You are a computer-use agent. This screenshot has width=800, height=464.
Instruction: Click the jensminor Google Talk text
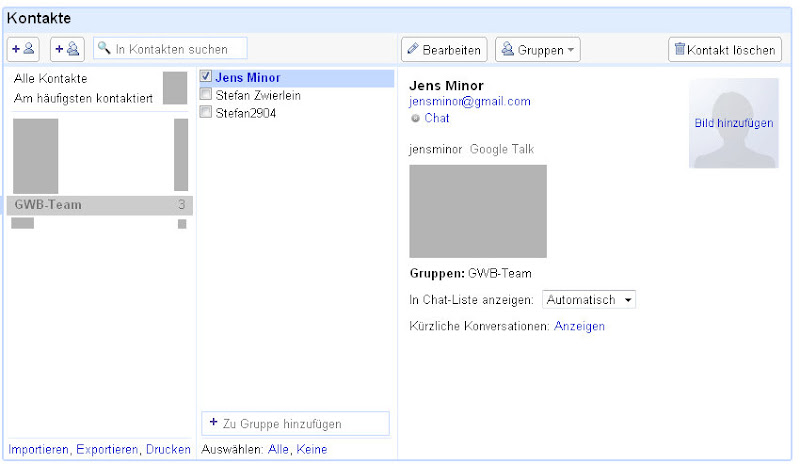click(x=471, y=149)
